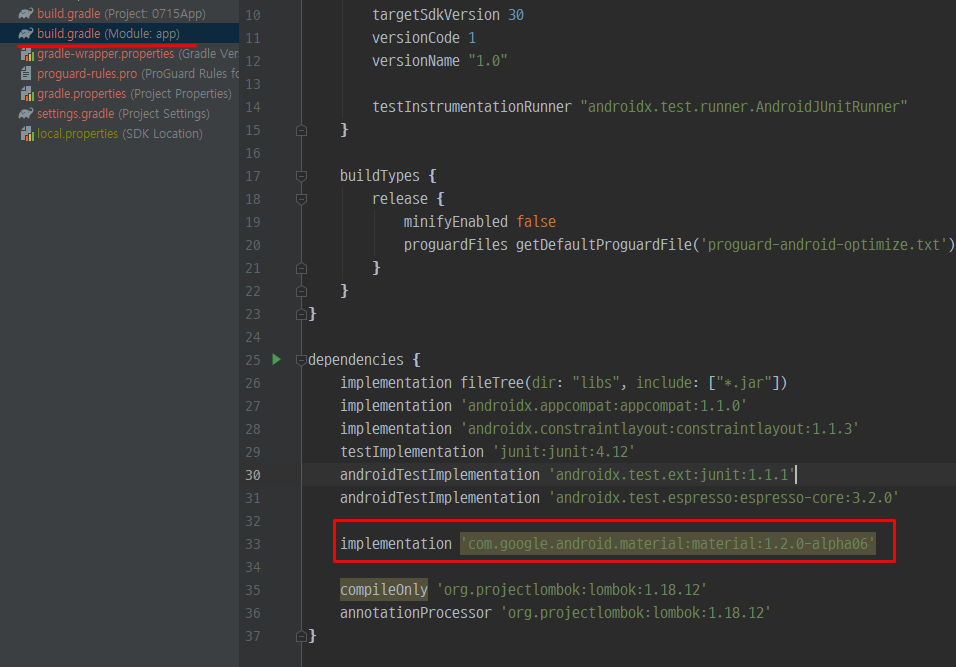Image resolution: width=956 pixels, height=667 pixels.
Task: Click the proguardFiles keyword
Action: coord(455,244)
